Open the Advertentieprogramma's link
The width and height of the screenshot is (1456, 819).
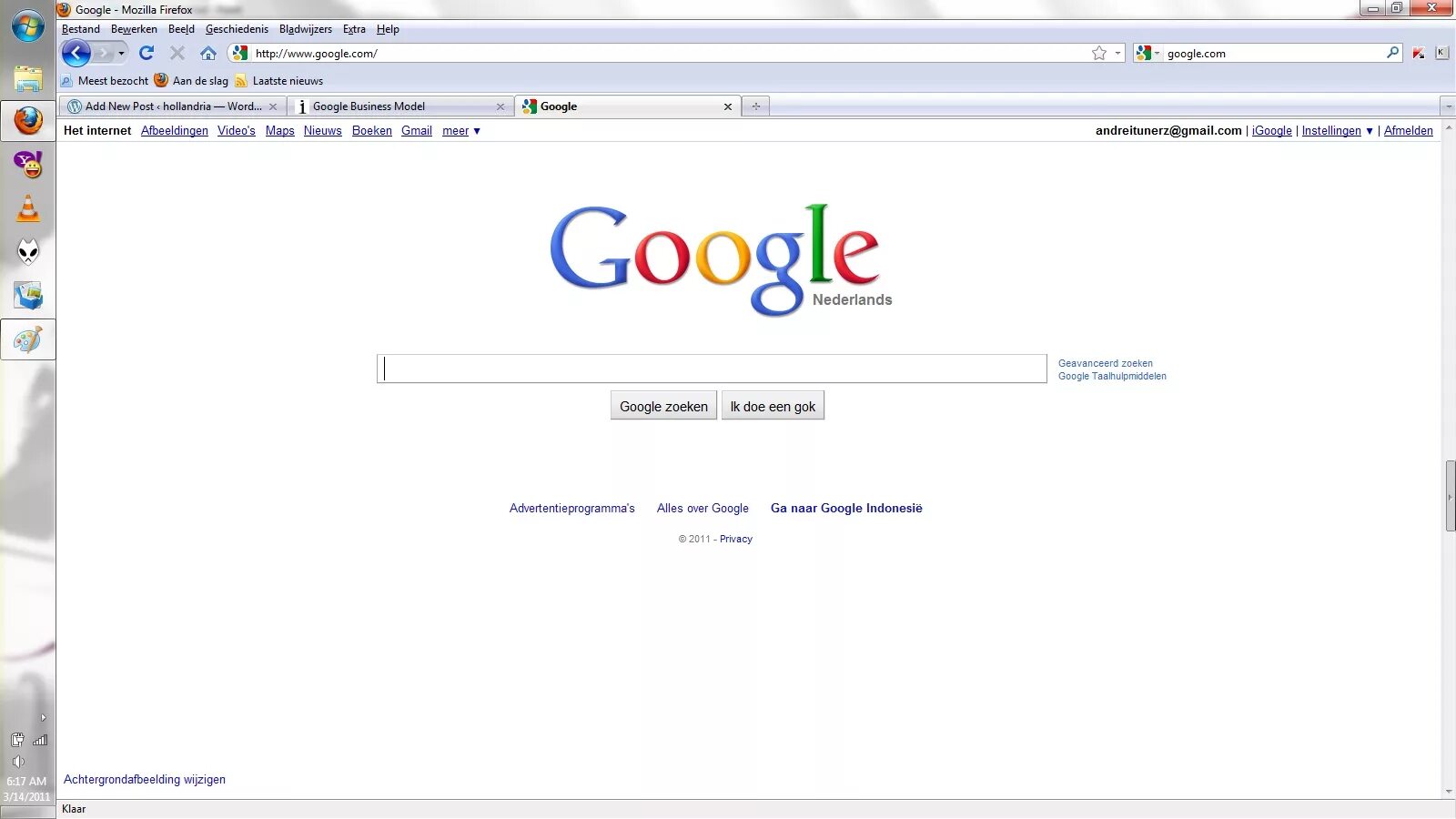tap(572, 509)
